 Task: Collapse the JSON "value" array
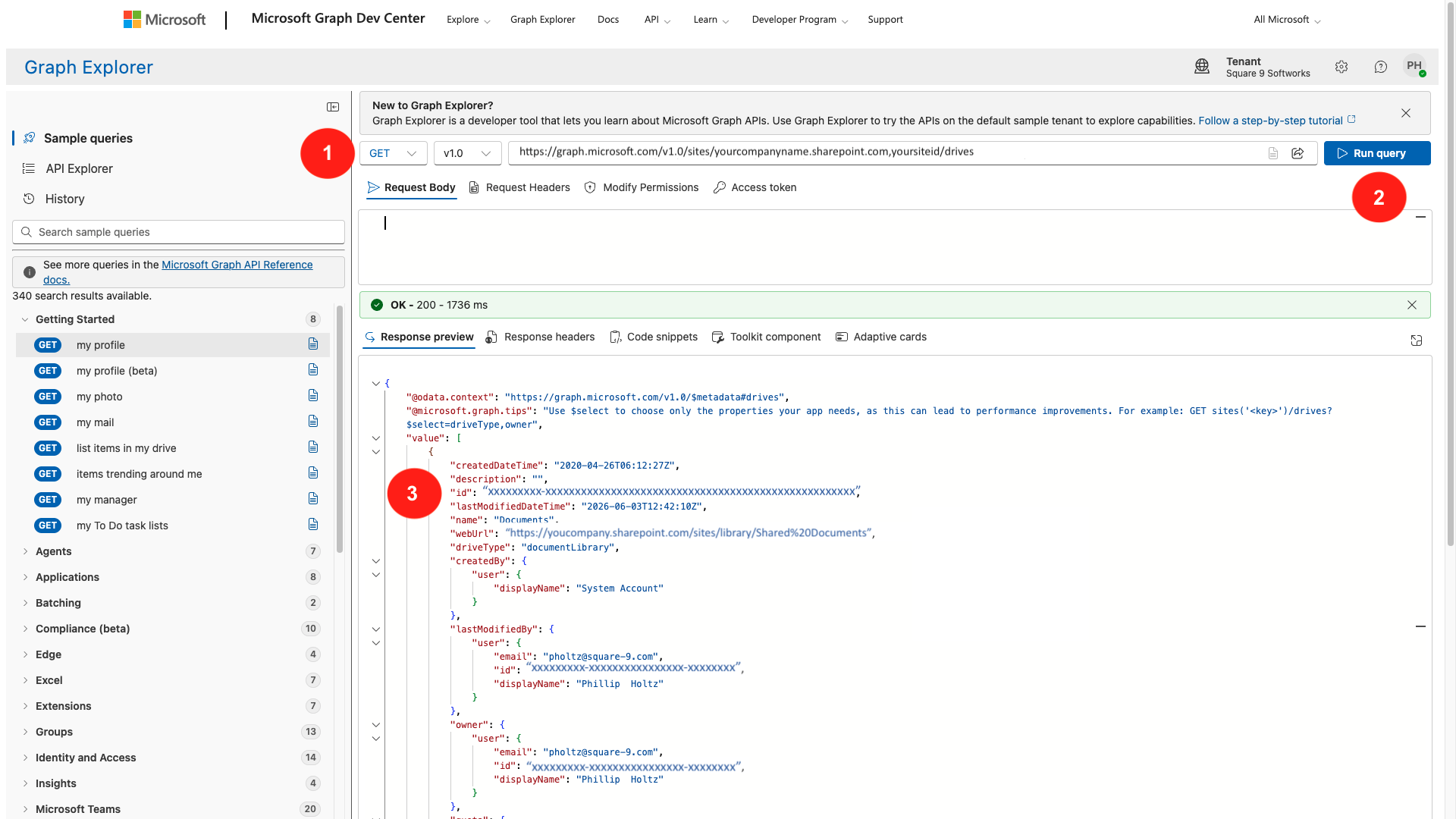[376, 438]
